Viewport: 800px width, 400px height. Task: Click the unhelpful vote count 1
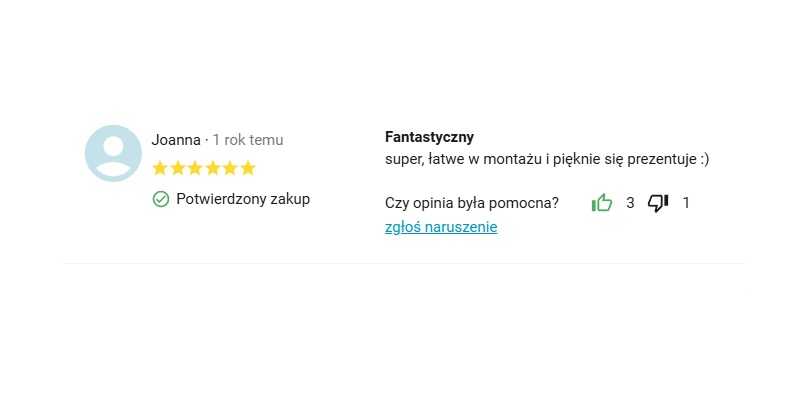coord(686,203)
